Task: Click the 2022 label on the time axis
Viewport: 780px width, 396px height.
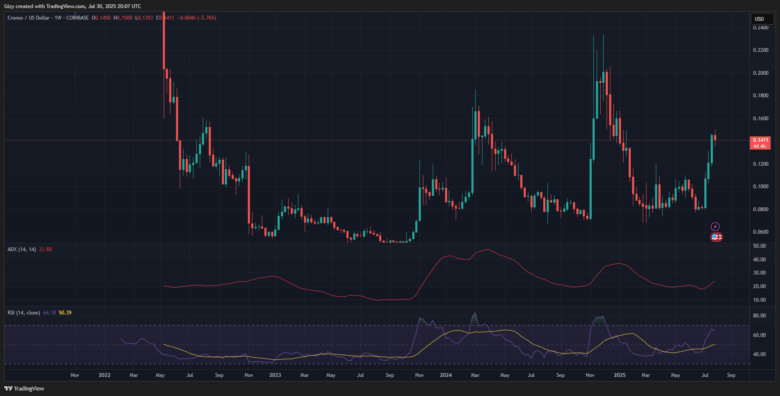Action: coord(105,374)
